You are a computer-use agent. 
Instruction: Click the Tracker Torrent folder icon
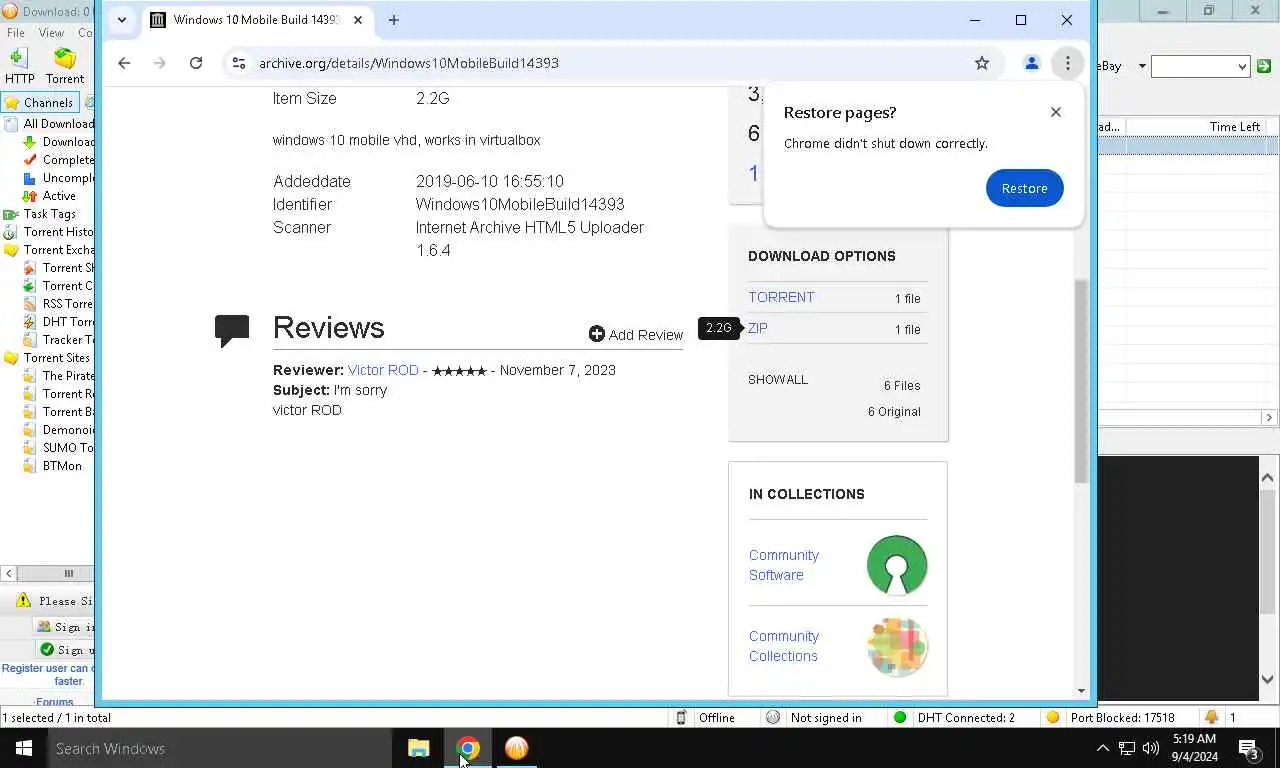30,340
